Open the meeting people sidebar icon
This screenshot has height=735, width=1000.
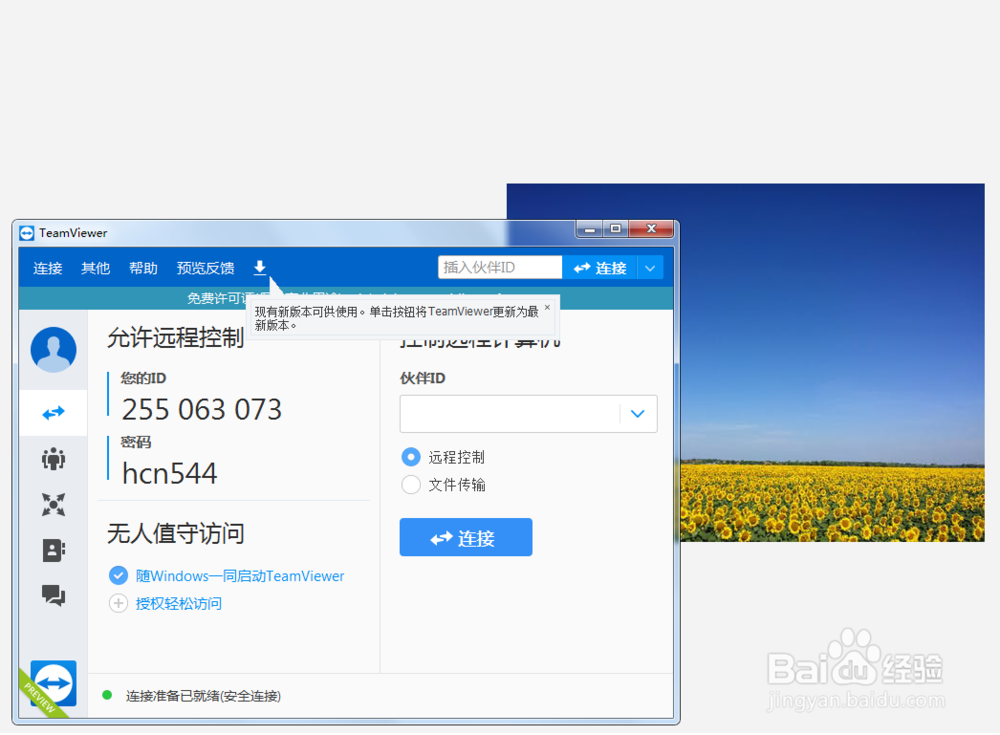54,459
